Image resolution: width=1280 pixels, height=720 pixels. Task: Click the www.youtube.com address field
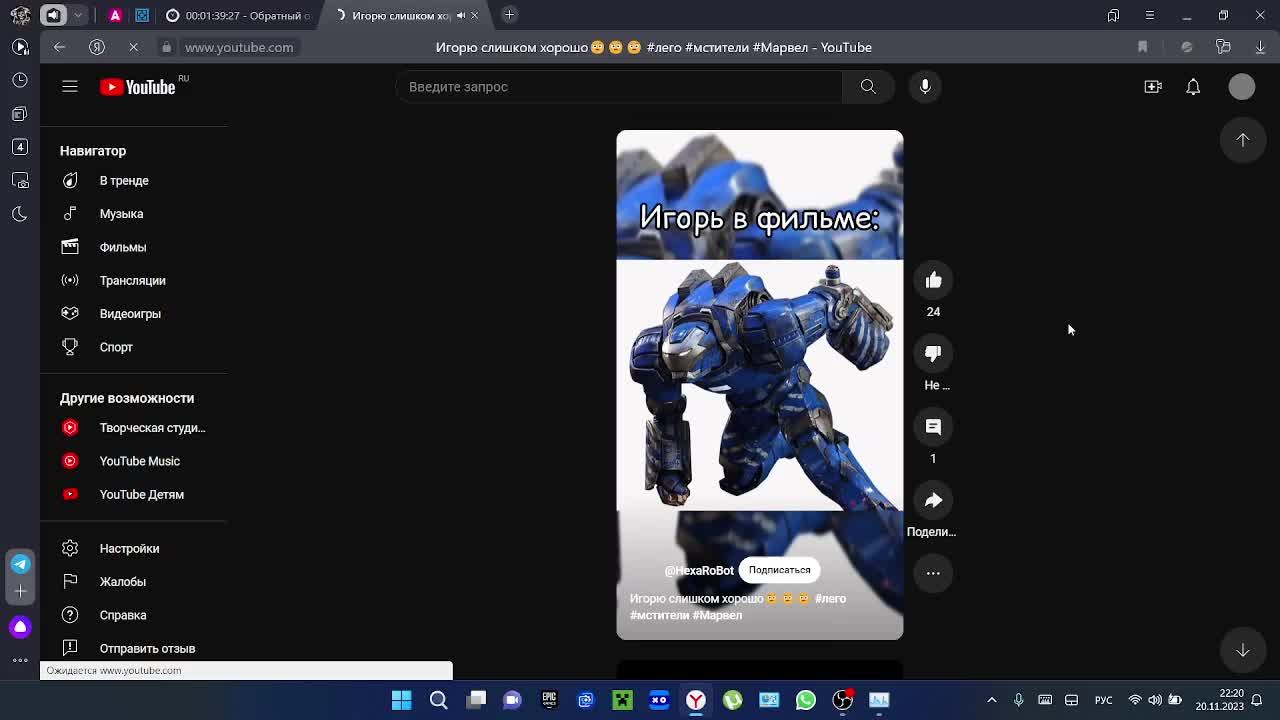239,47
